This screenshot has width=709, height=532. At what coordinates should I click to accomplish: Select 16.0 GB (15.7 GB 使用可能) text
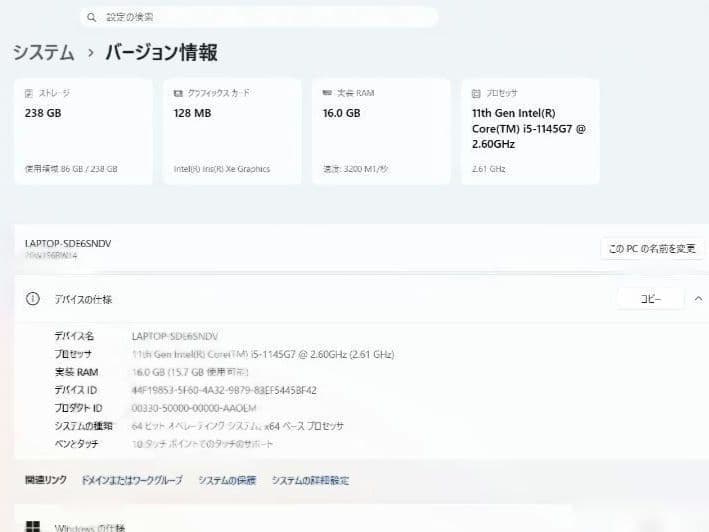point(190,372)
